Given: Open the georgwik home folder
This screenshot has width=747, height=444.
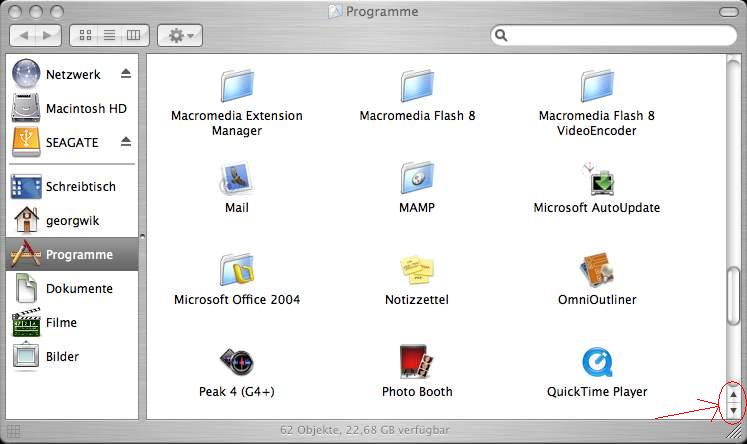Looking at the screenshot, I should (x=72, y=220).
